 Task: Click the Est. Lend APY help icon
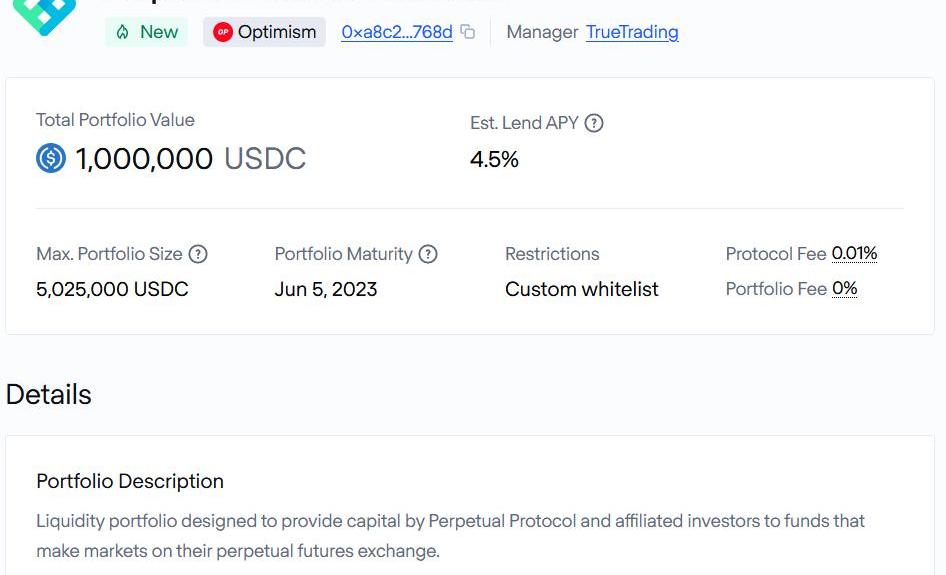click(594, 123)
